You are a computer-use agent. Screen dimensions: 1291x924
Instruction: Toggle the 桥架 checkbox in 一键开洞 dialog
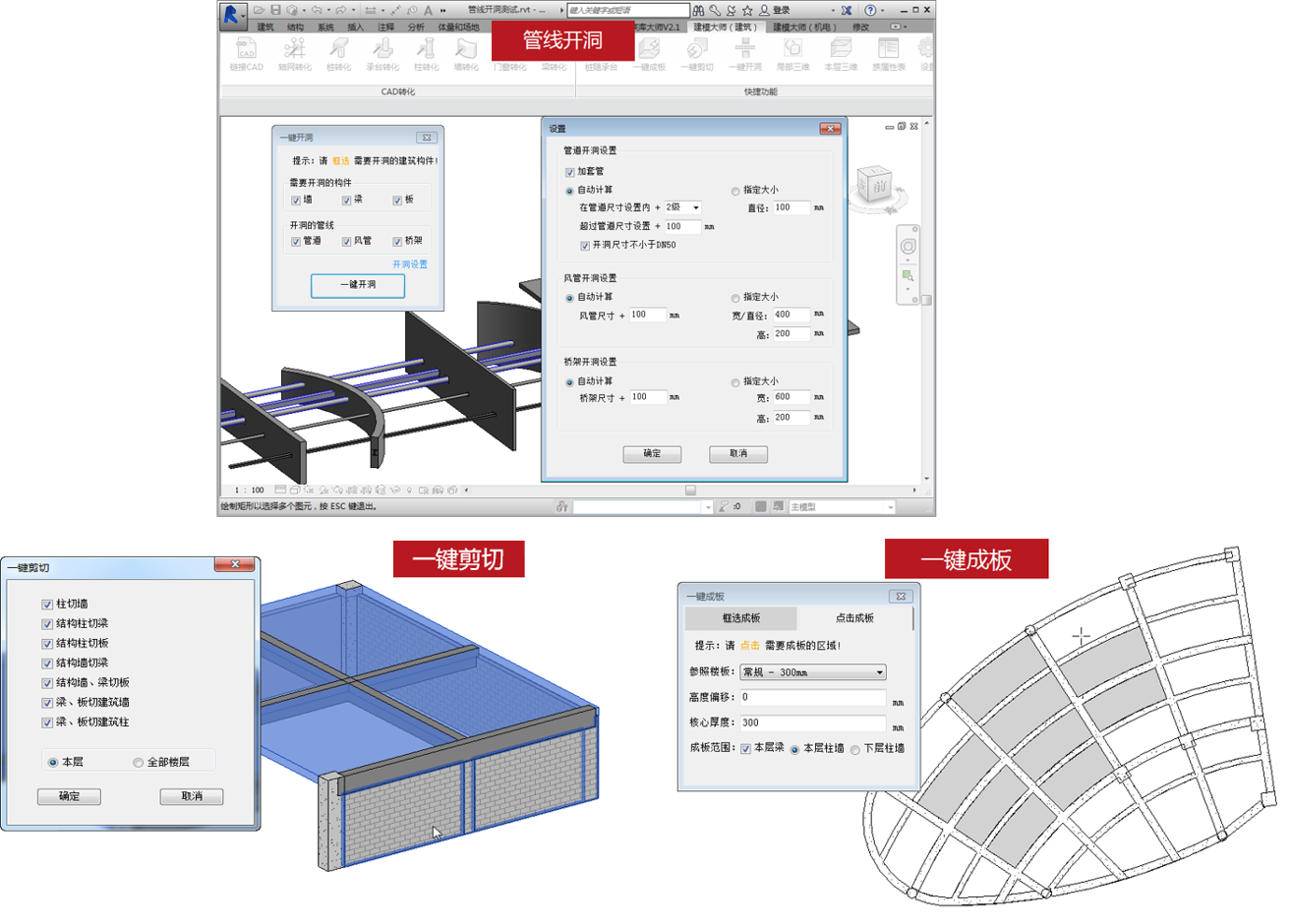point(397,242)
